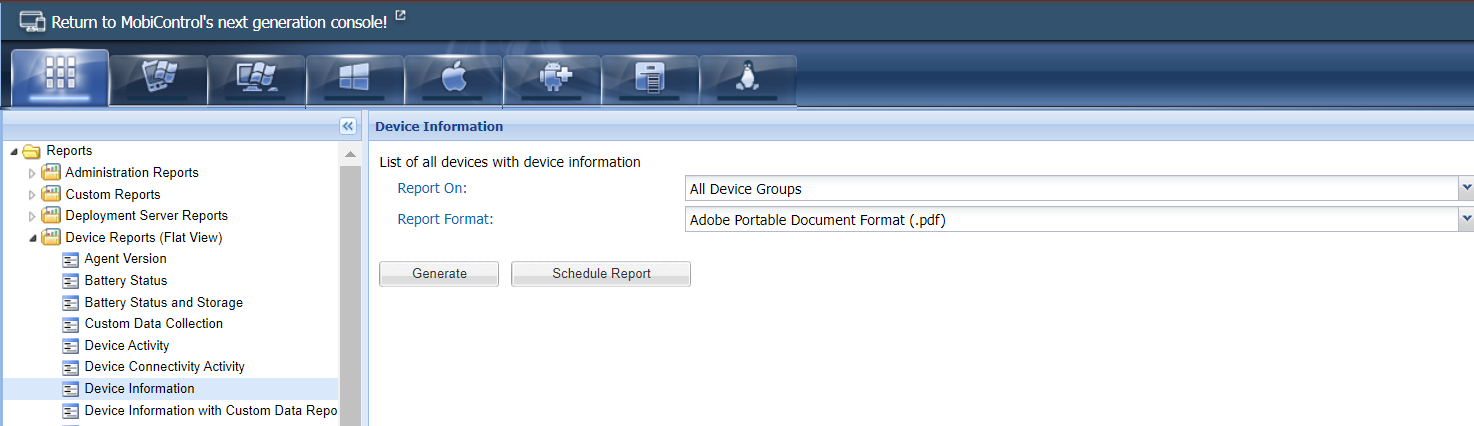Return to MobiControl's next generation console

click(218, 21)
